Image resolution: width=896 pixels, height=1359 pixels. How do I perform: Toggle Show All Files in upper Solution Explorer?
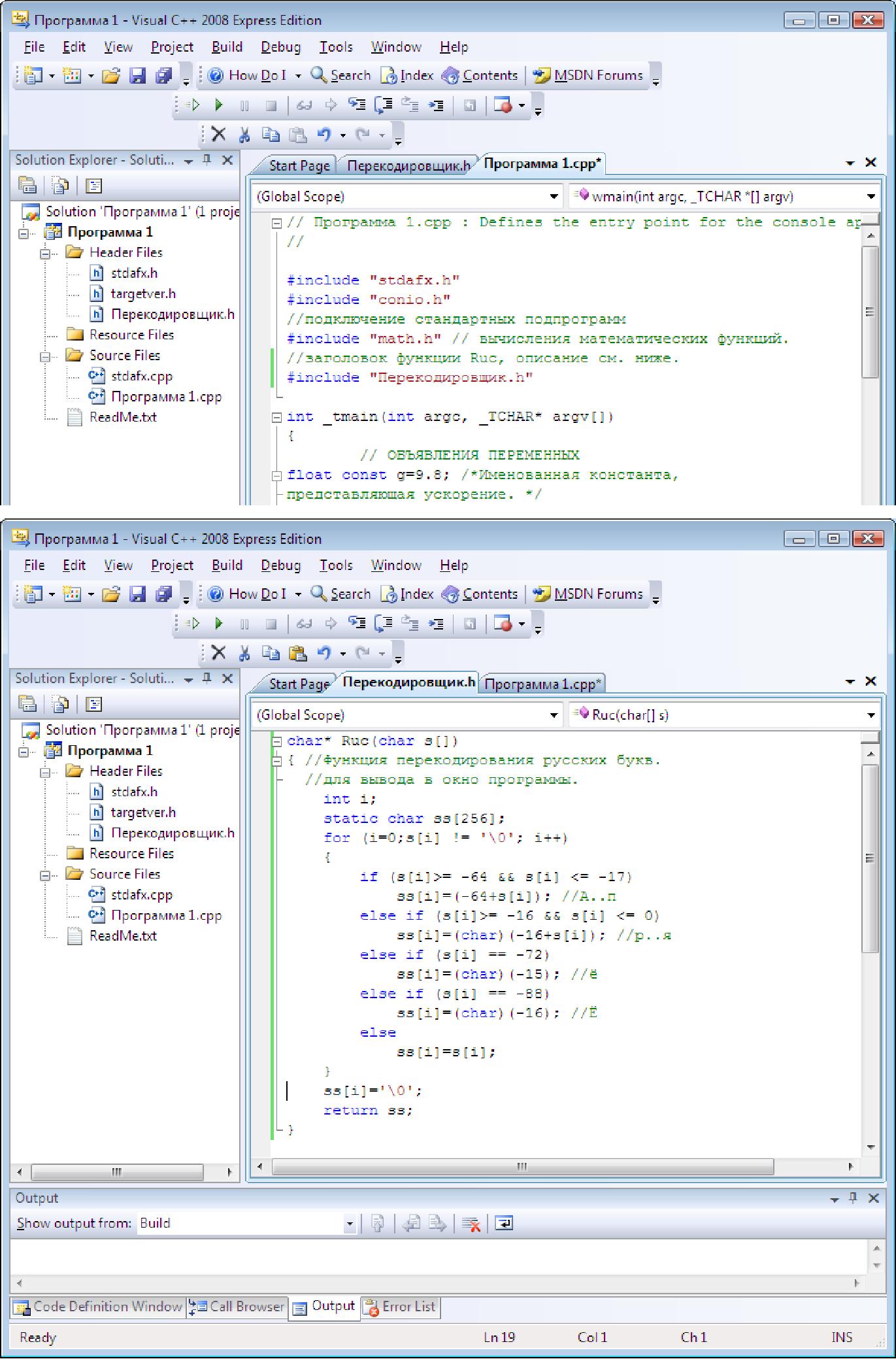click(60, 186)
